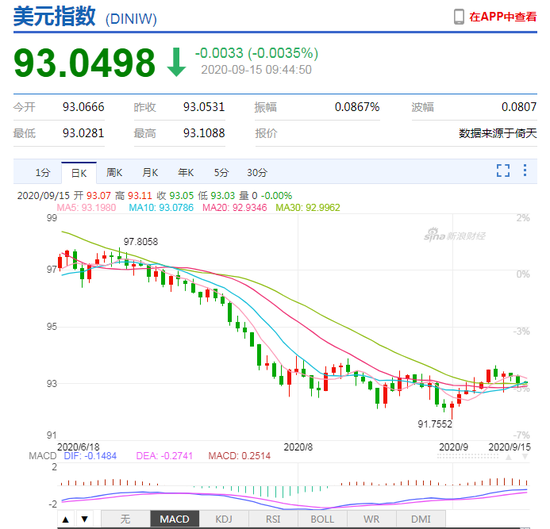Select the 无 indicator option

126,519
